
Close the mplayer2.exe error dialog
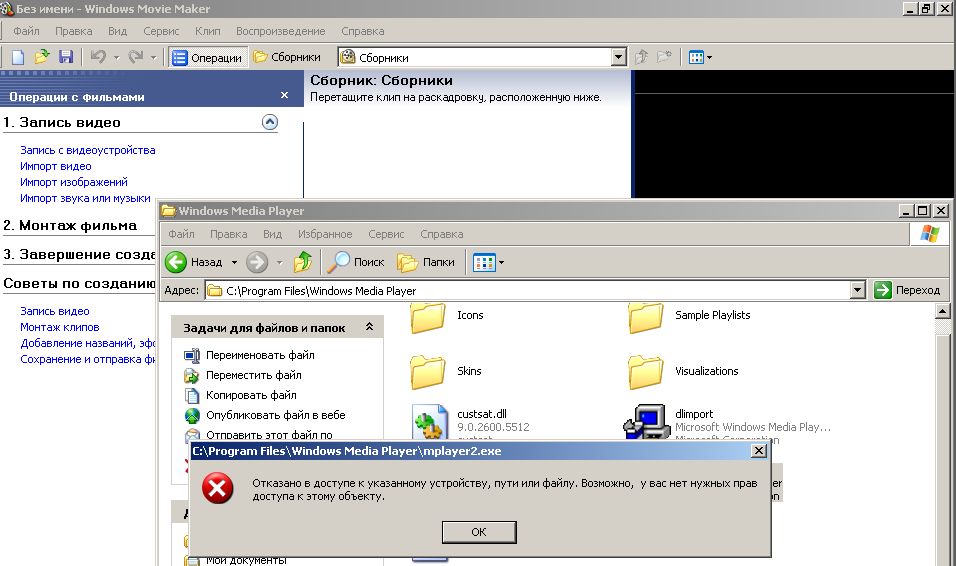coord(758,451)
